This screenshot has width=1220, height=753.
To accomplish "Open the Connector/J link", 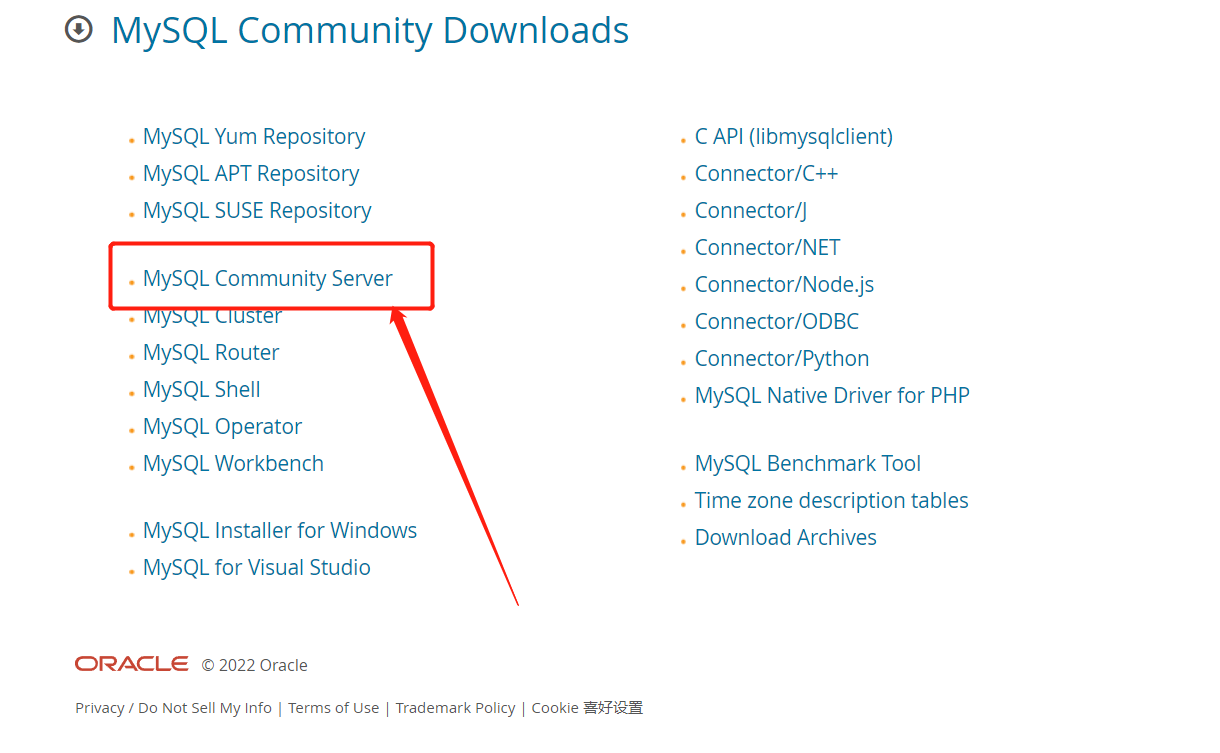I will pos(751,210).
